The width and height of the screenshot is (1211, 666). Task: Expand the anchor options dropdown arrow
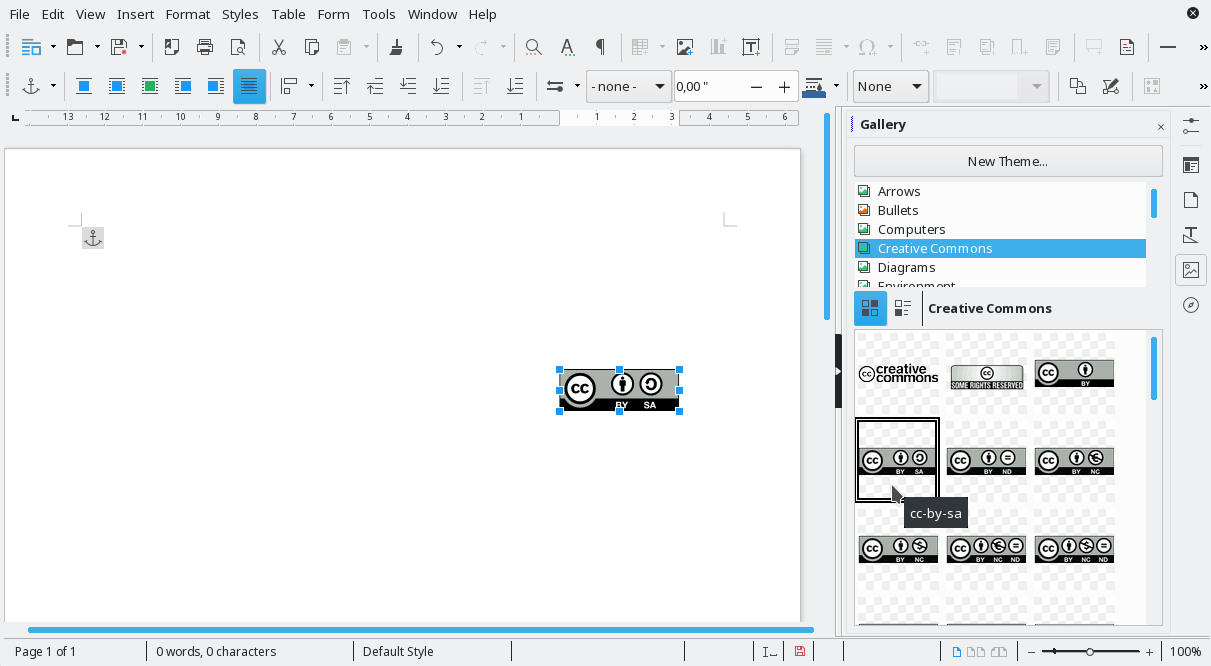tap(52, 86)
